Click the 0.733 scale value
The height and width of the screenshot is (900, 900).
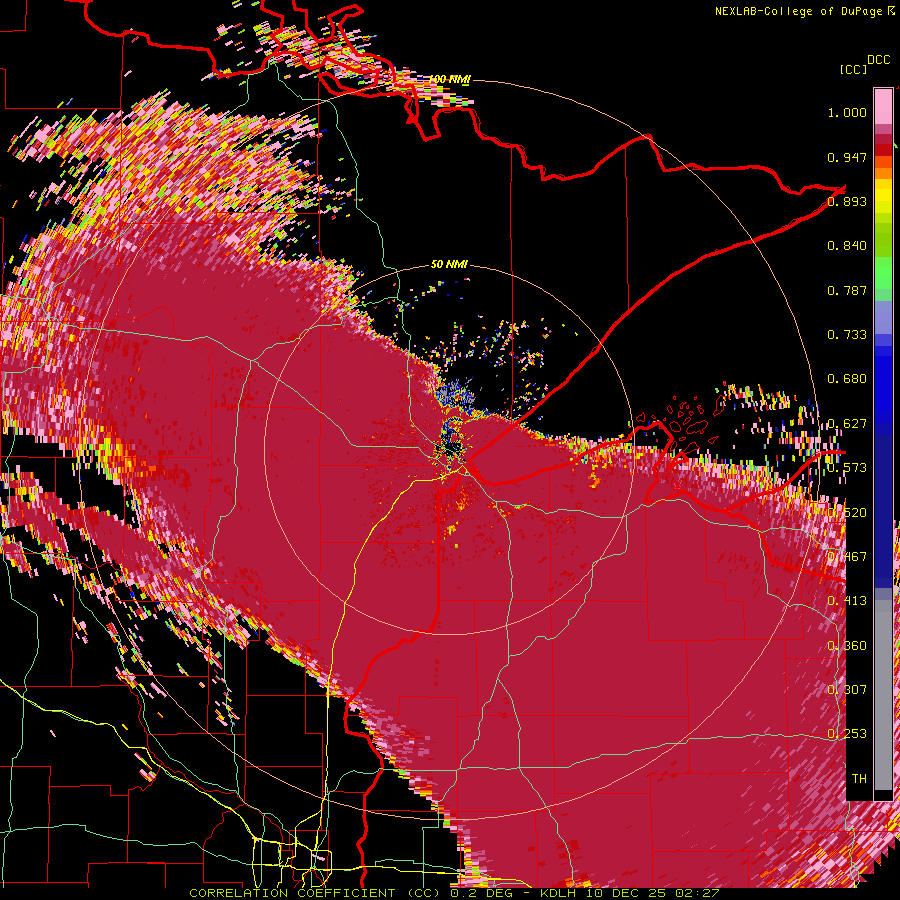(847, 335)
